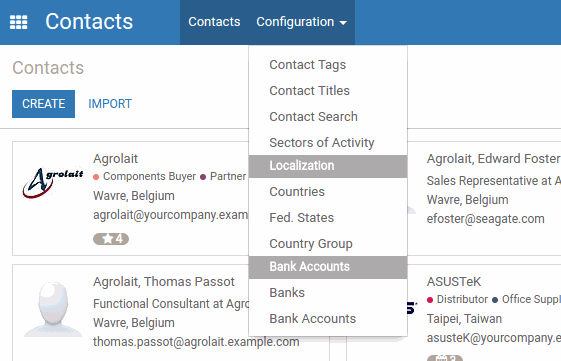Click the IMPORT link
561x361 pixels.
[110, 104]
